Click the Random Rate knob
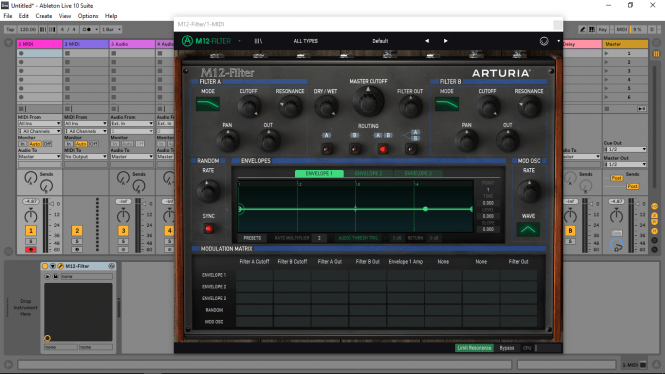The image size is (665, 374). click(208, 191)
